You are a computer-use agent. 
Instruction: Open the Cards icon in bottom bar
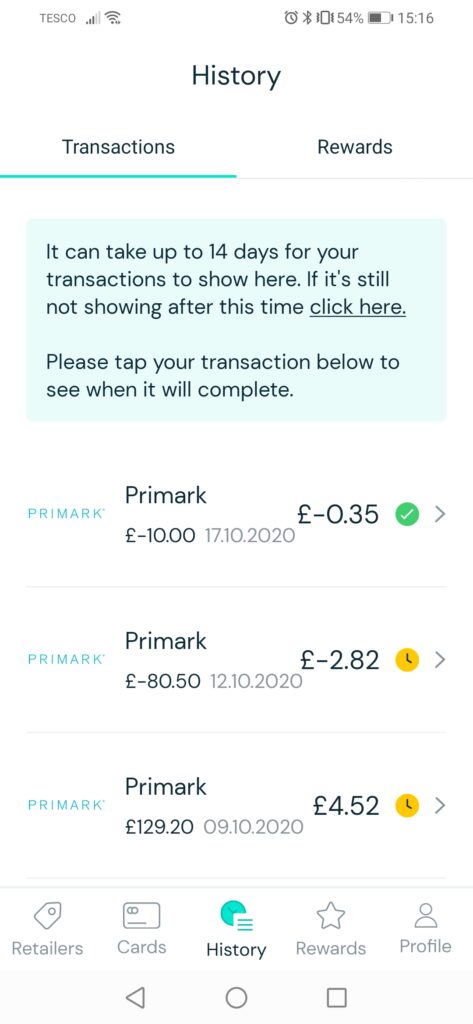pos(141,915)
